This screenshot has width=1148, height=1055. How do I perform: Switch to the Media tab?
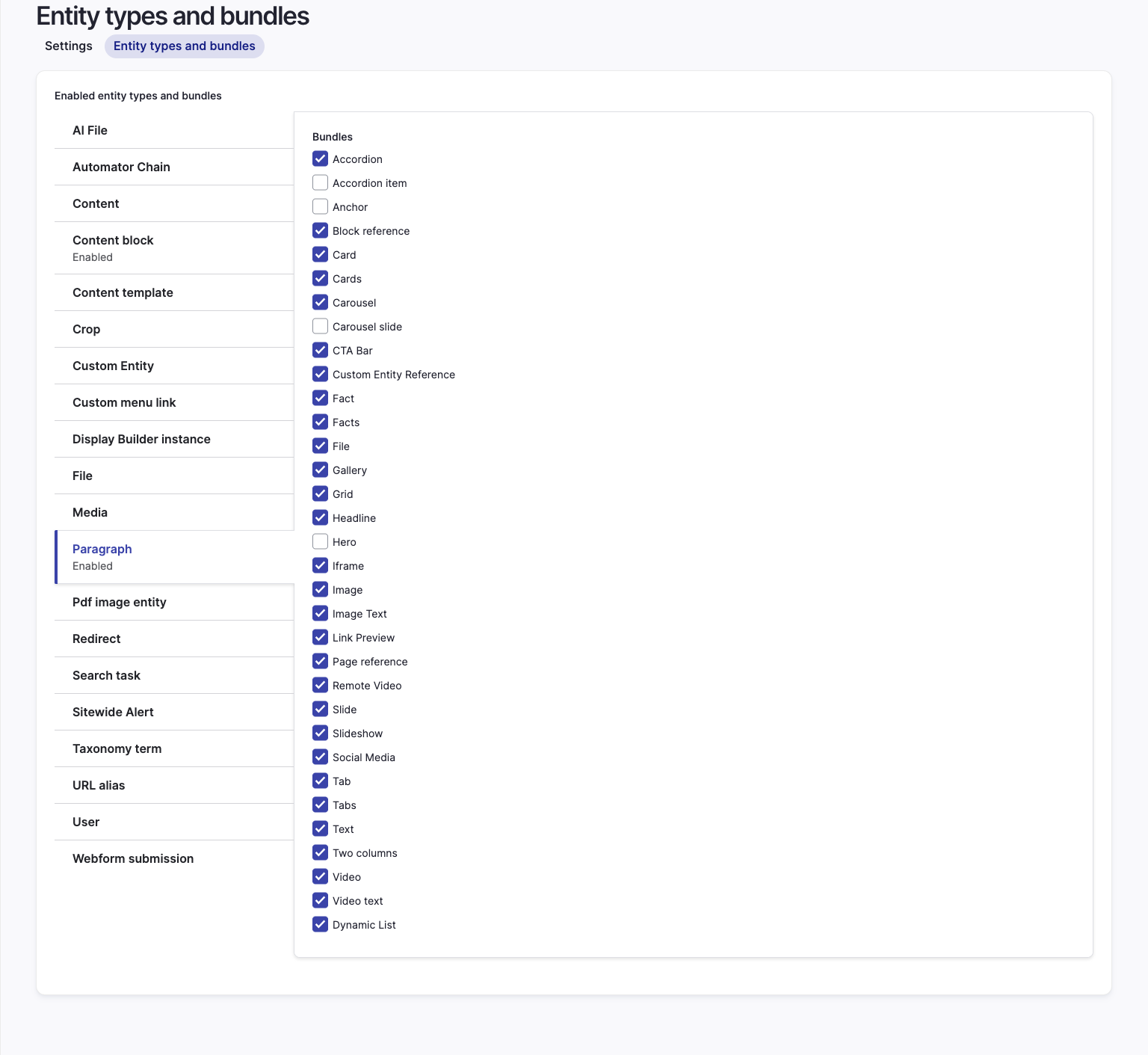point(174,512)
